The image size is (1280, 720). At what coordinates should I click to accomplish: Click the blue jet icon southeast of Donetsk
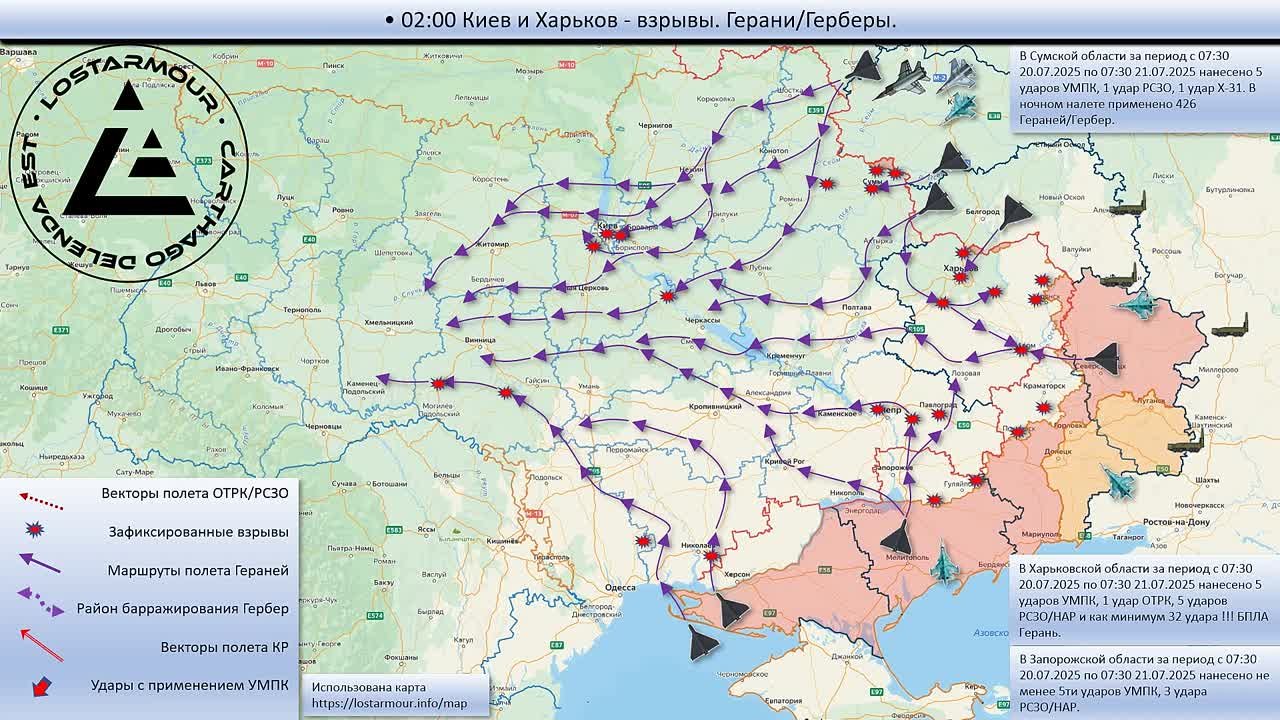[x=1118, y=483]
